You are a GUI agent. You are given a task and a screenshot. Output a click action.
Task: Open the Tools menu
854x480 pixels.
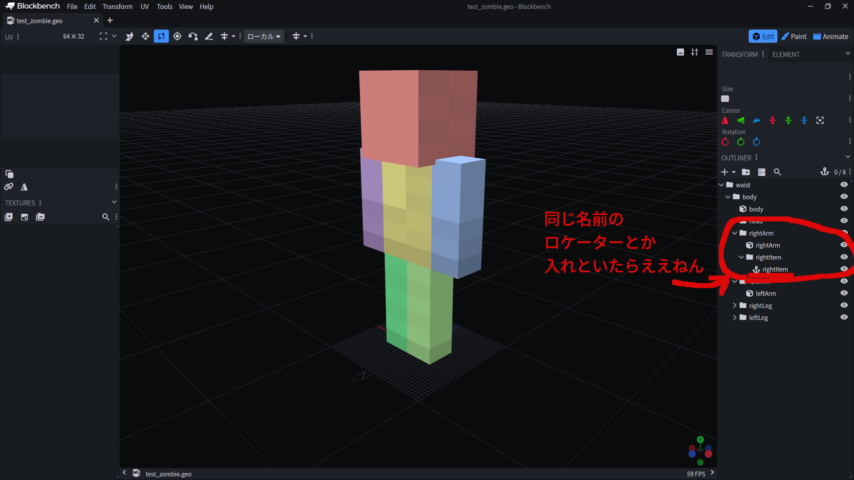(164, 7)
